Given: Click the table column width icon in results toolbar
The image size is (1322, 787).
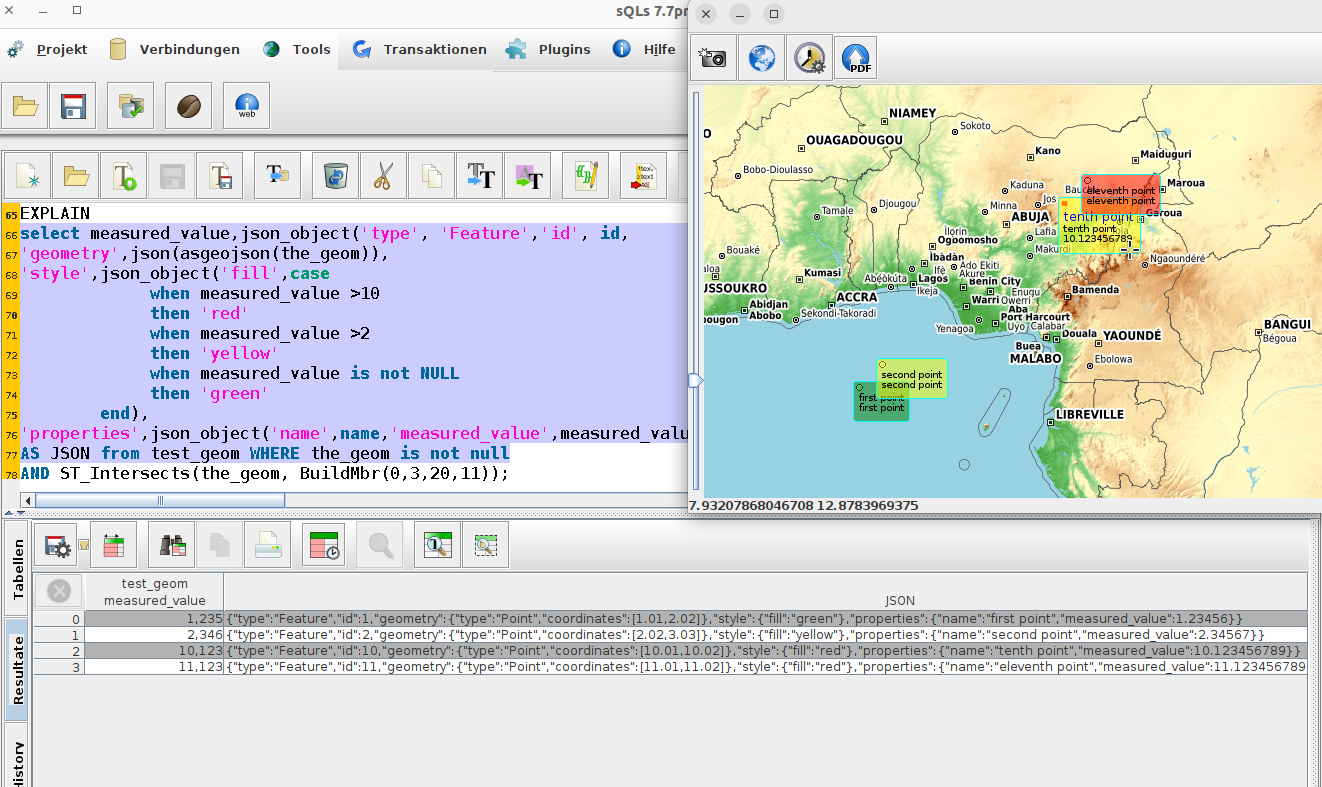Looking at the screenshot, I should pos(114,545).
